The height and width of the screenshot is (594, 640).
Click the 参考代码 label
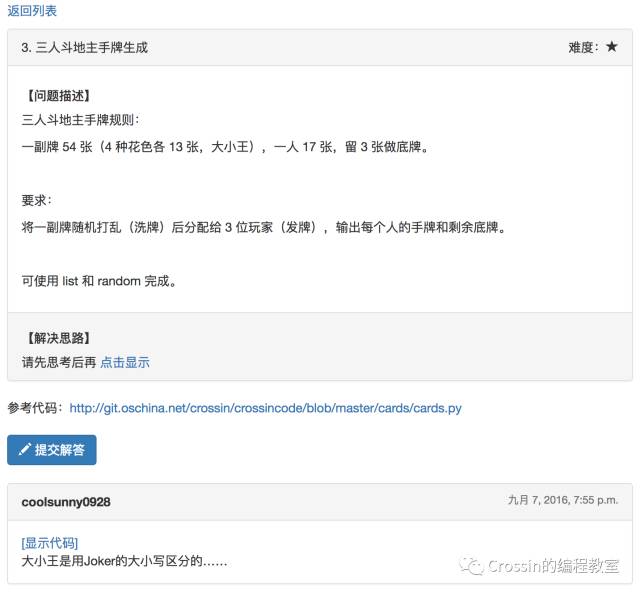coord(36,408)
